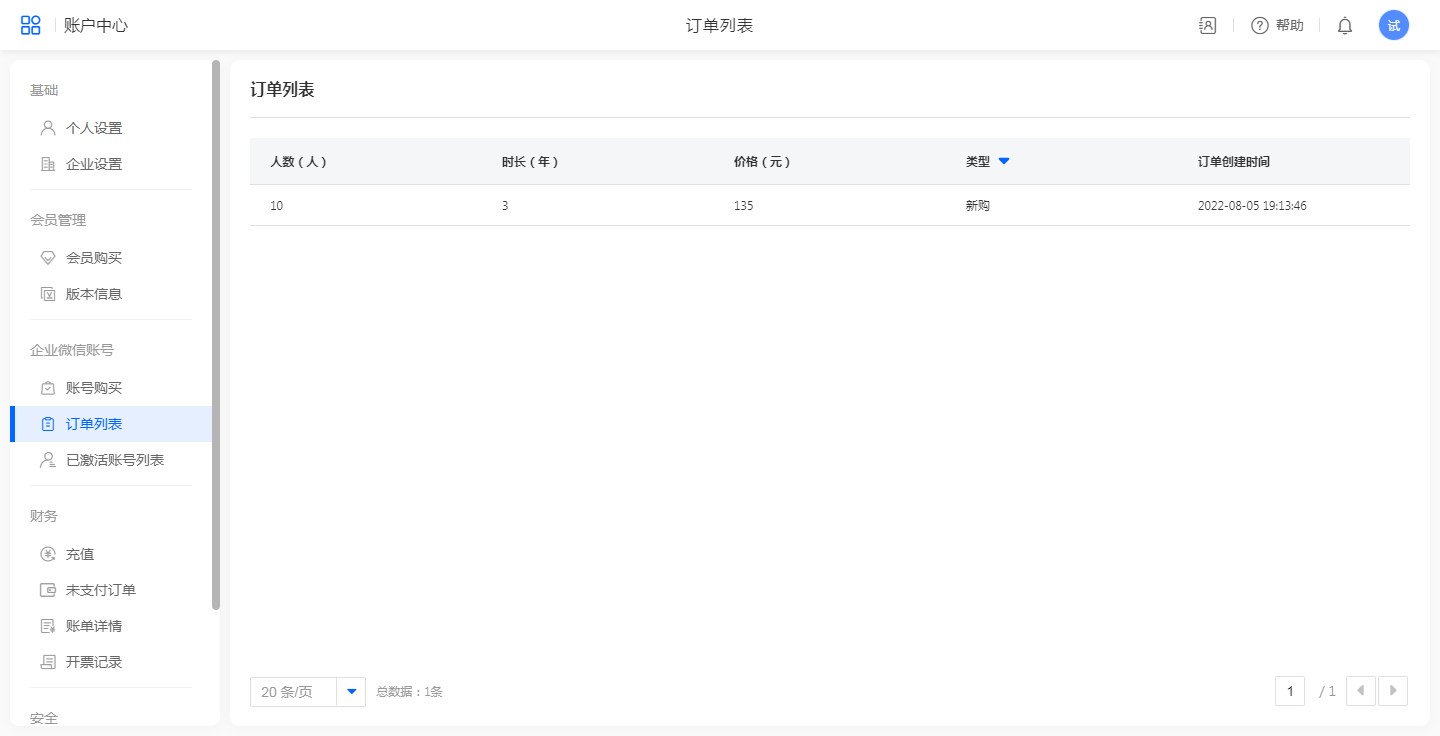Viewport: 1440px width, 736px height.
Task: Open the contacts icon in header
Action: click(1207, 26)
